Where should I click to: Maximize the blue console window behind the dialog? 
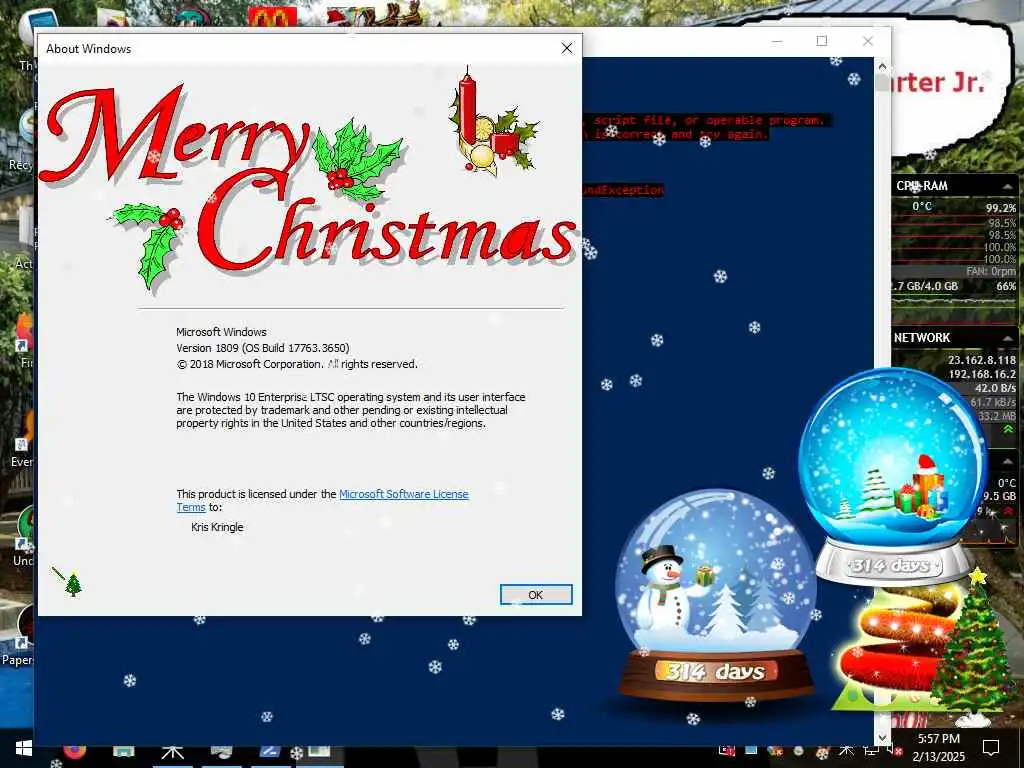822,41
